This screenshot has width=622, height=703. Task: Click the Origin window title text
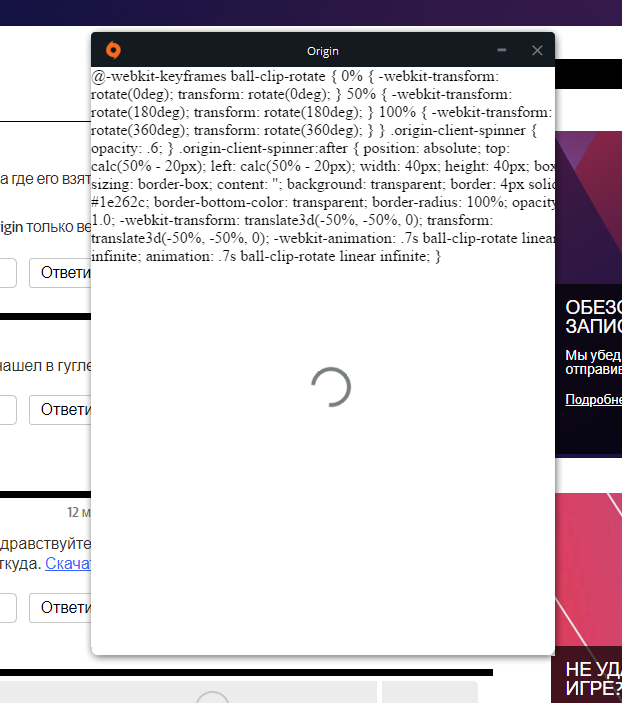tap(323, 51)
